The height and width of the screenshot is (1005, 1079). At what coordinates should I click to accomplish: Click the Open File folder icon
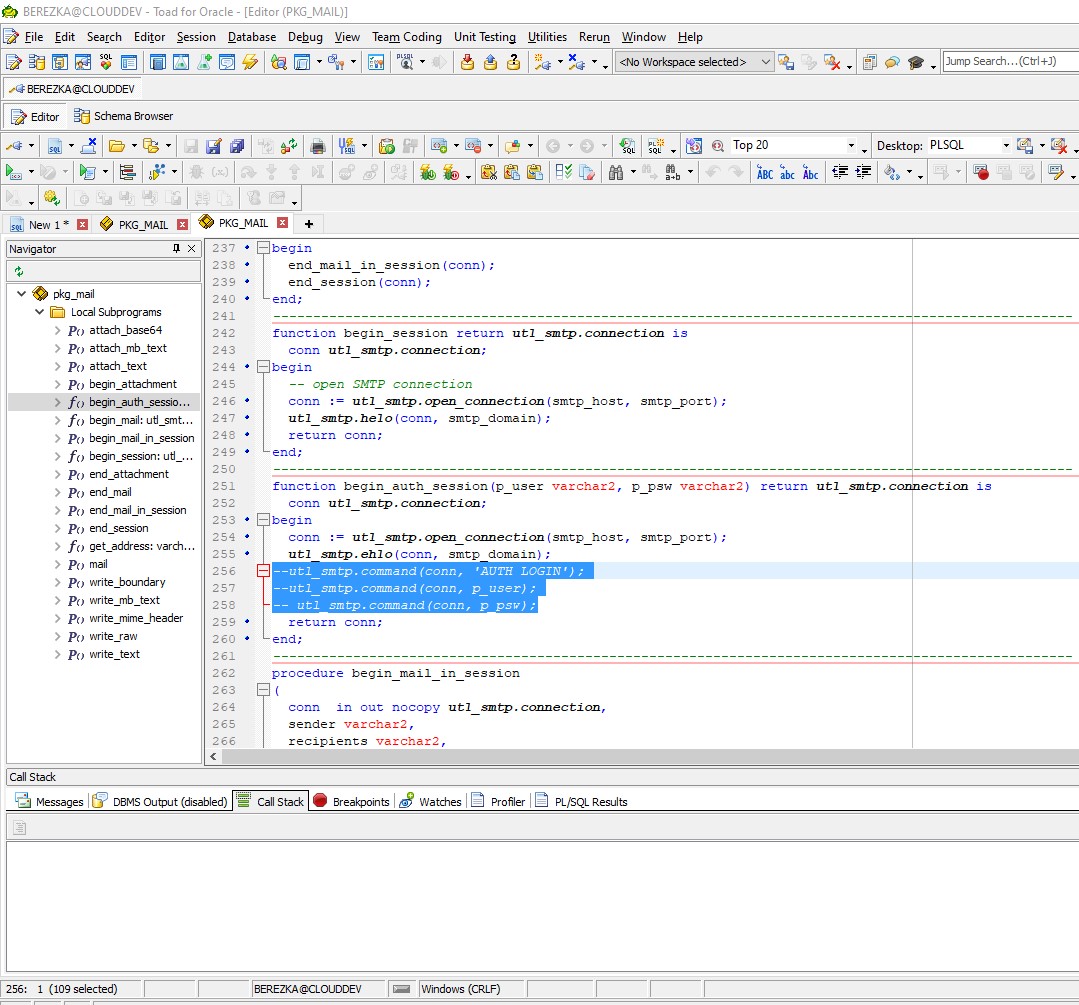[x=117, y=146]
